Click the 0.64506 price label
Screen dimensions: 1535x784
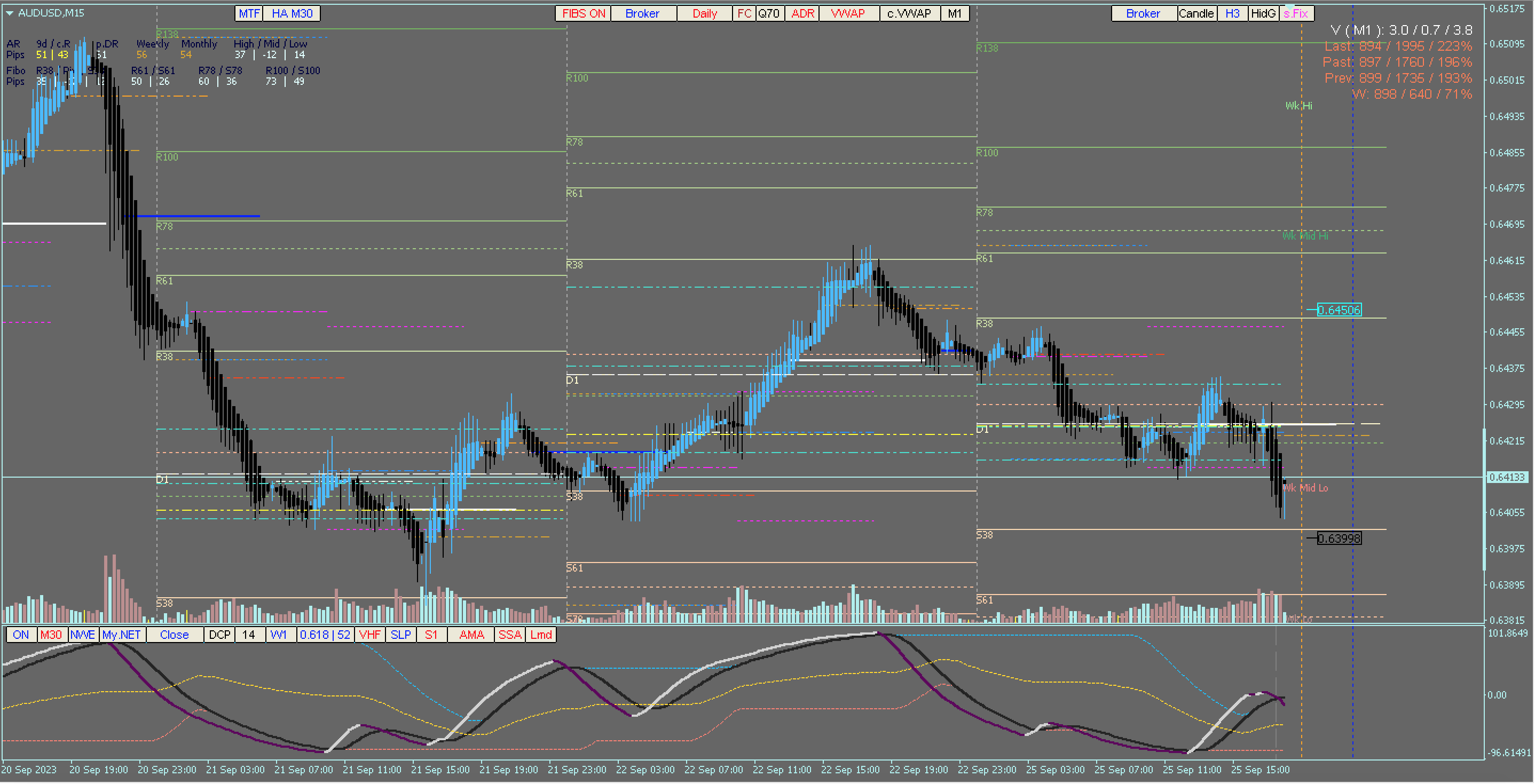click(1339, 310)
